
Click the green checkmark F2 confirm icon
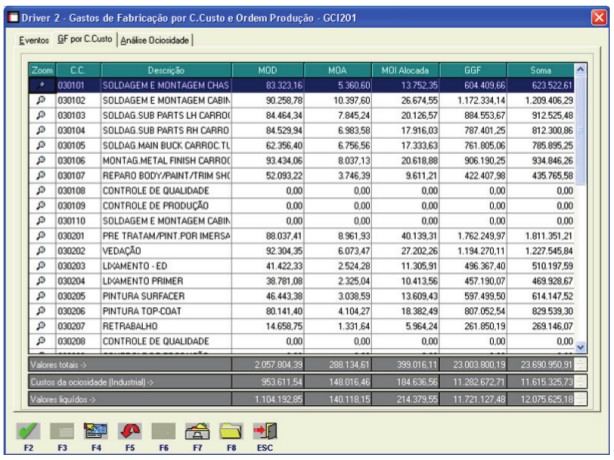[28, 431]
